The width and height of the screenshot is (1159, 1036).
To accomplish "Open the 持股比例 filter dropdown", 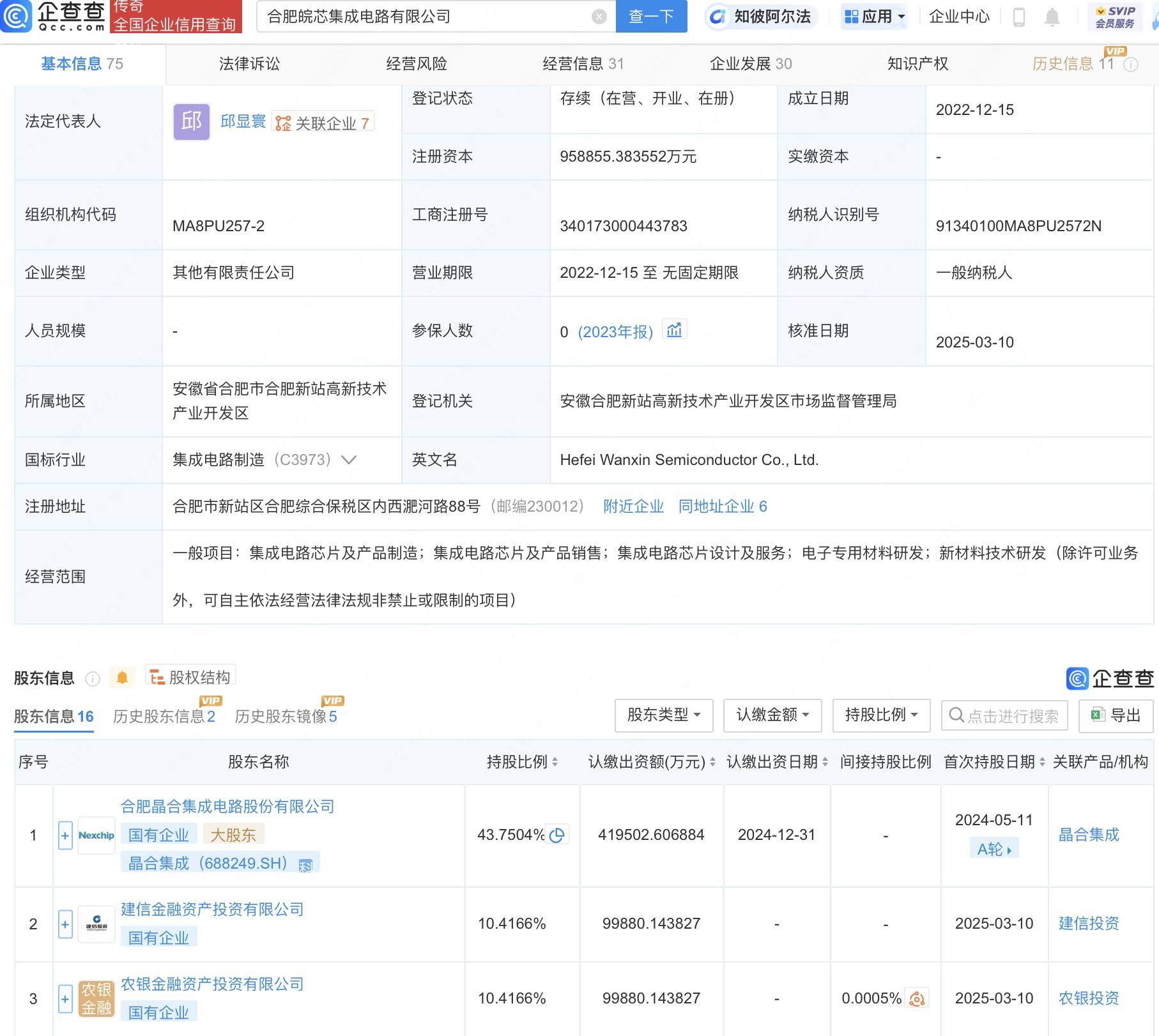I will tap(881, 715).
